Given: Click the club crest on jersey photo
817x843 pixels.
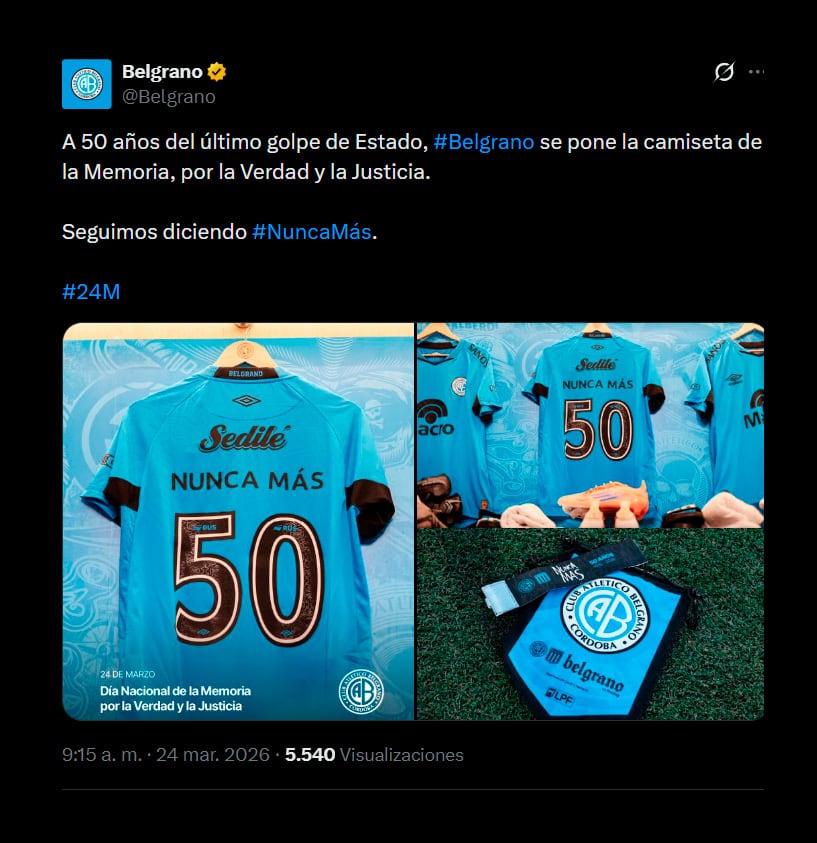Looking at the screenshot, I should 361,691.
